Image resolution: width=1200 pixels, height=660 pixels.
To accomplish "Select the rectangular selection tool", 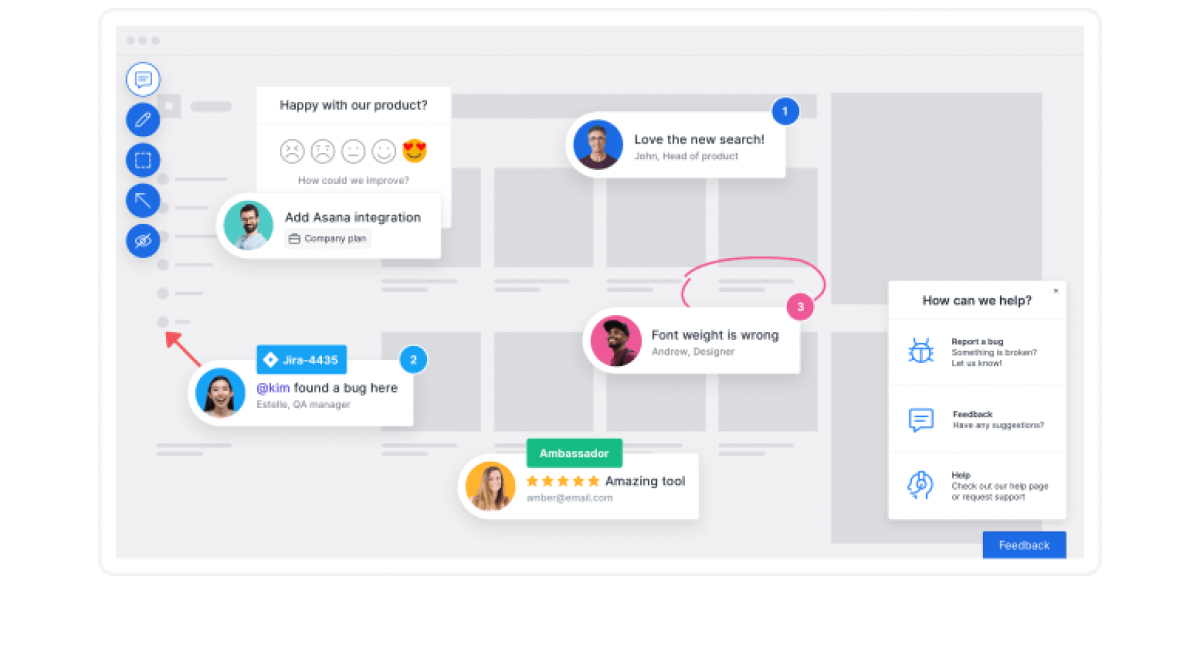I will [143, 159].
